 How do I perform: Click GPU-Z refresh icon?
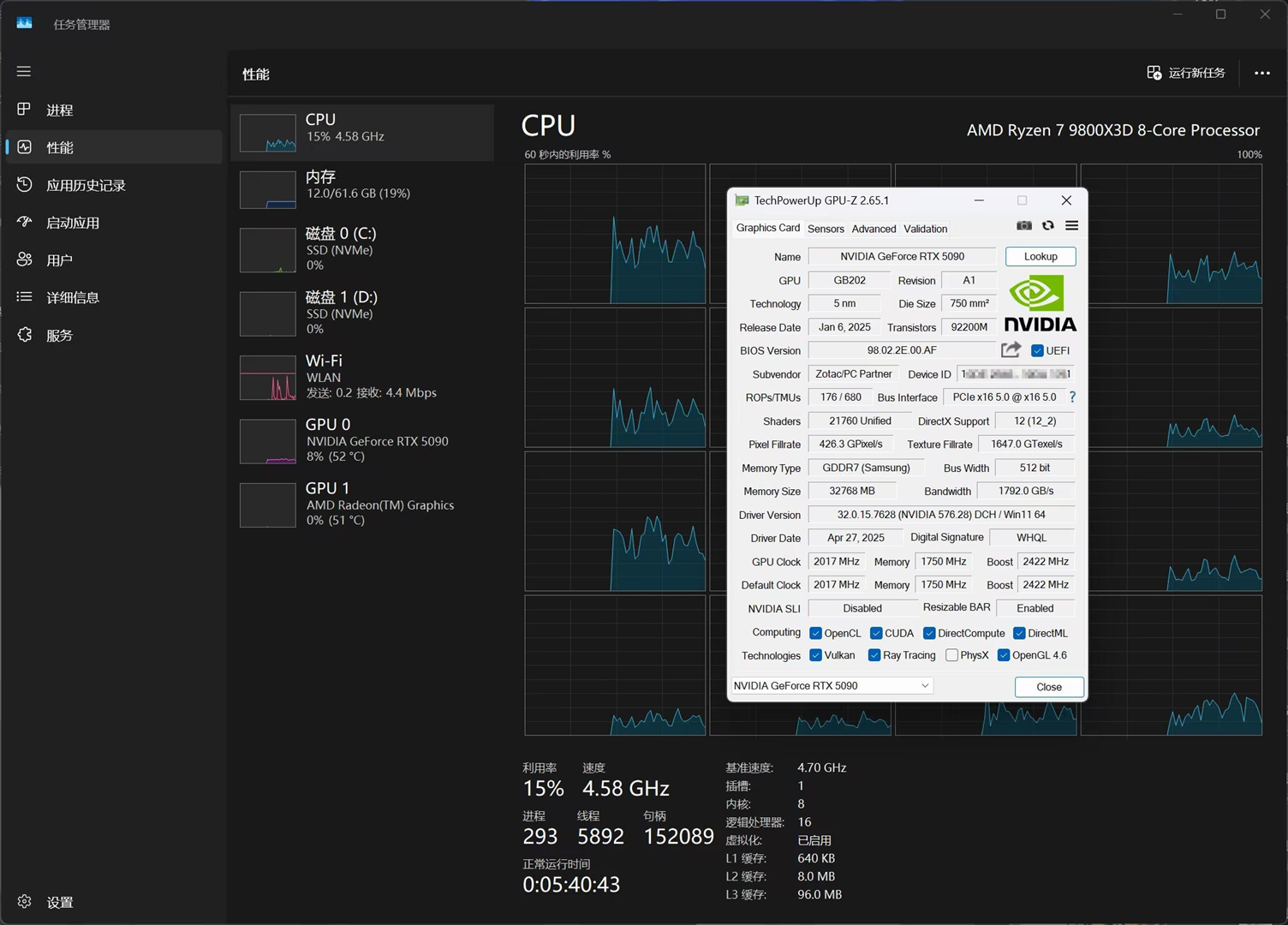click(x=1048, y=226)
